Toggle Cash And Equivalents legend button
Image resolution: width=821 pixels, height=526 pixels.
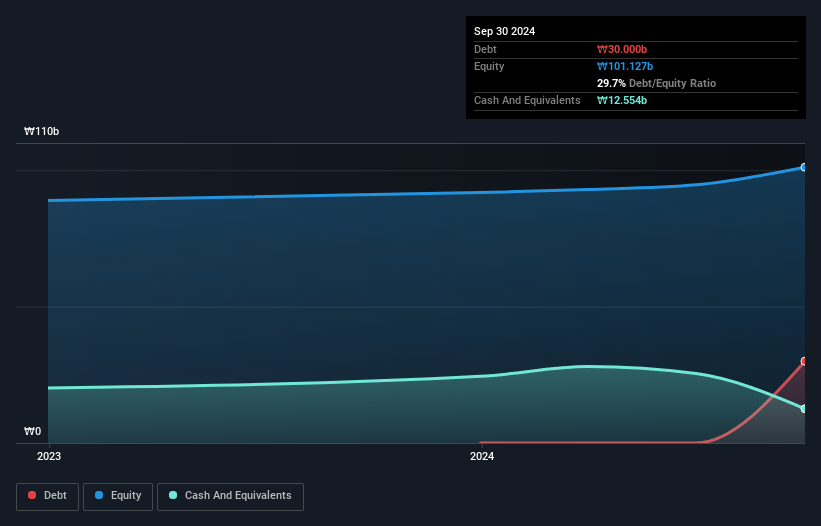(230, 496)
